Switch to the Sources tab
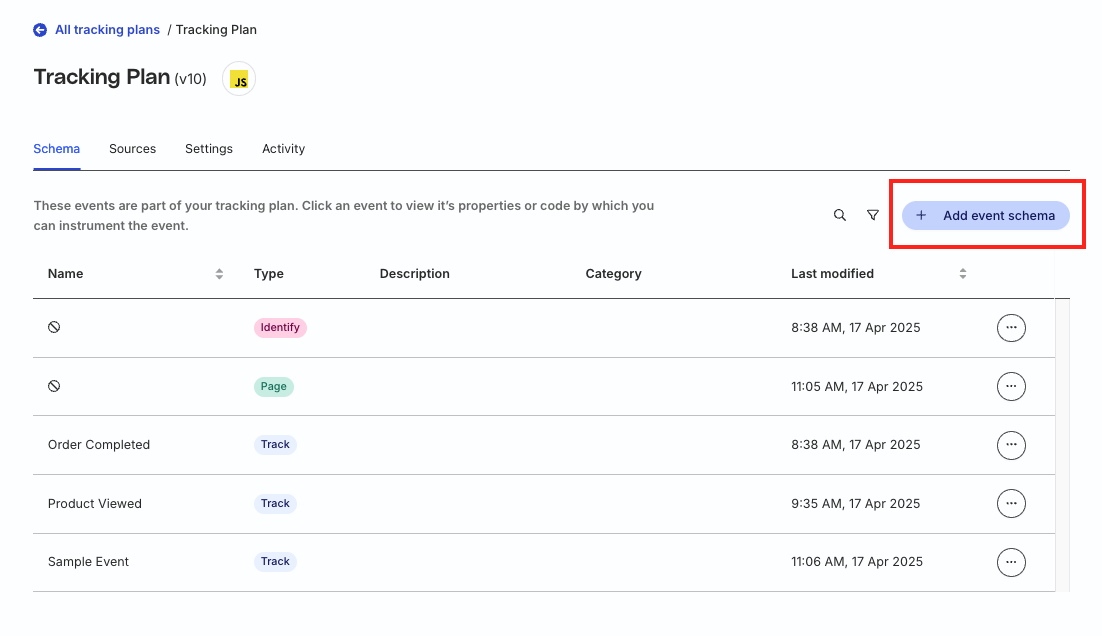Viewport: 1102px width, 636px height. (132, 149)
